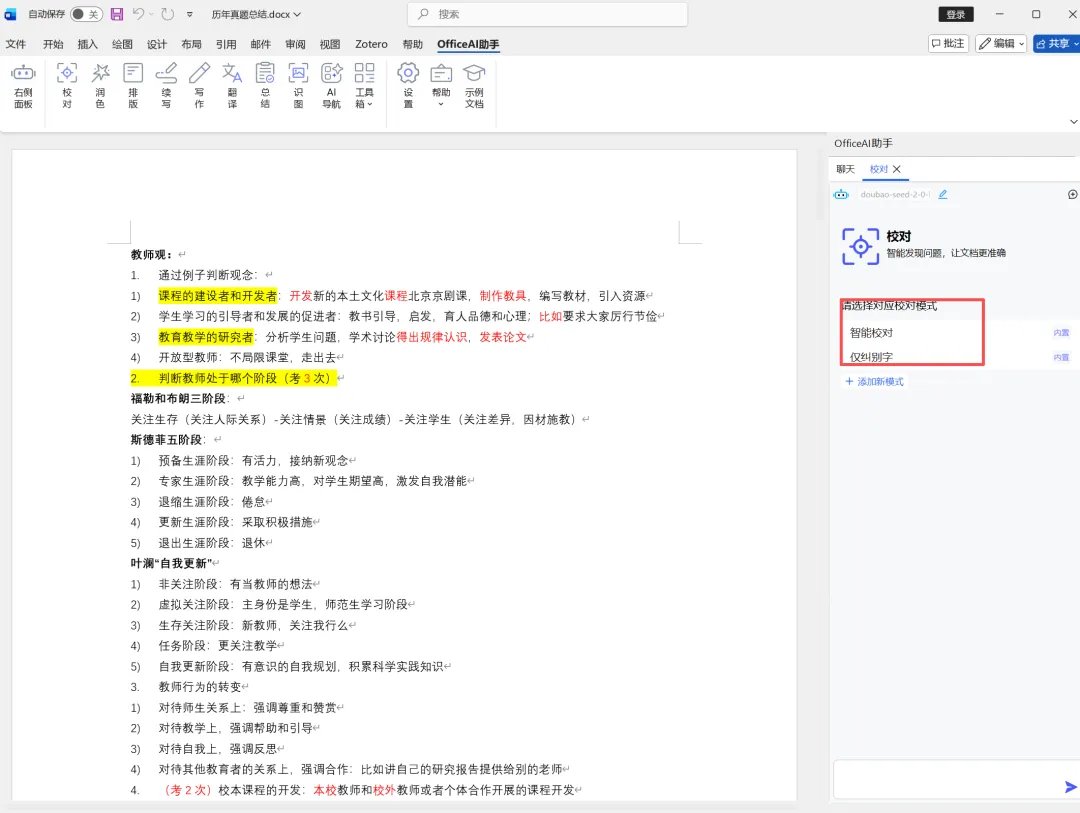Select the 润色 polish tool
Screen dimensions: 1080x813
(100, 86)
